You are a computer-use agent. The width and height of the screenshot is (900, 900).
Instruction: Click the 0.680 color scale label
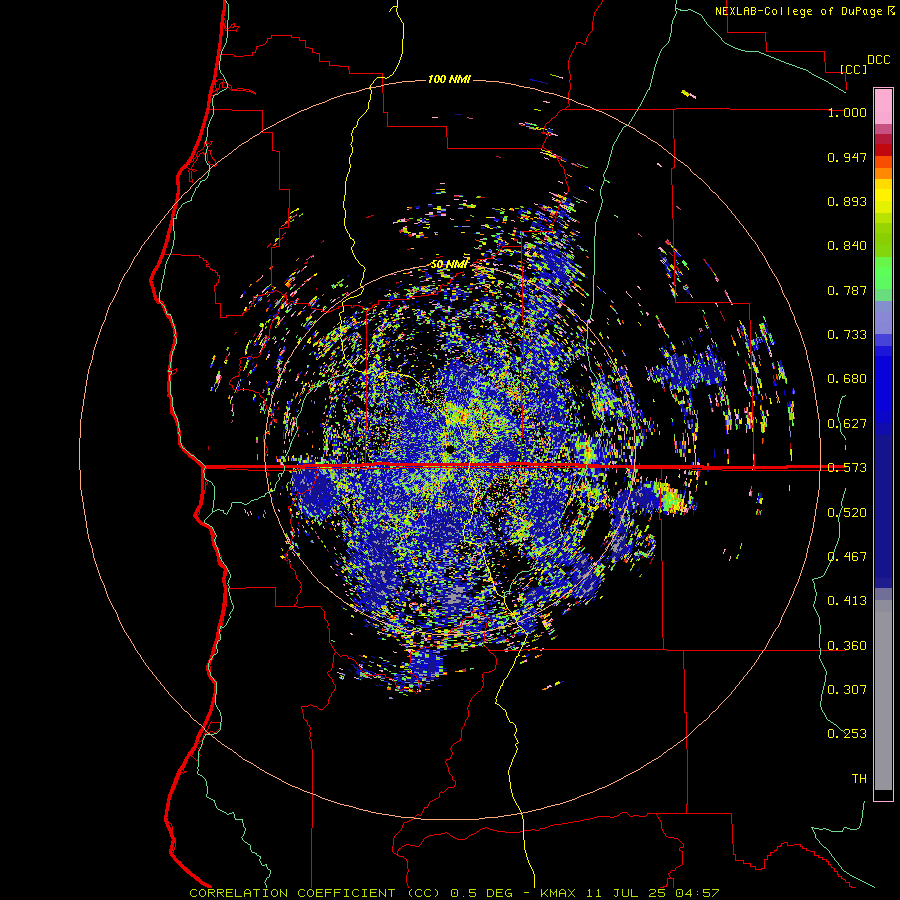pyautogui.click(x=847, y=379)
